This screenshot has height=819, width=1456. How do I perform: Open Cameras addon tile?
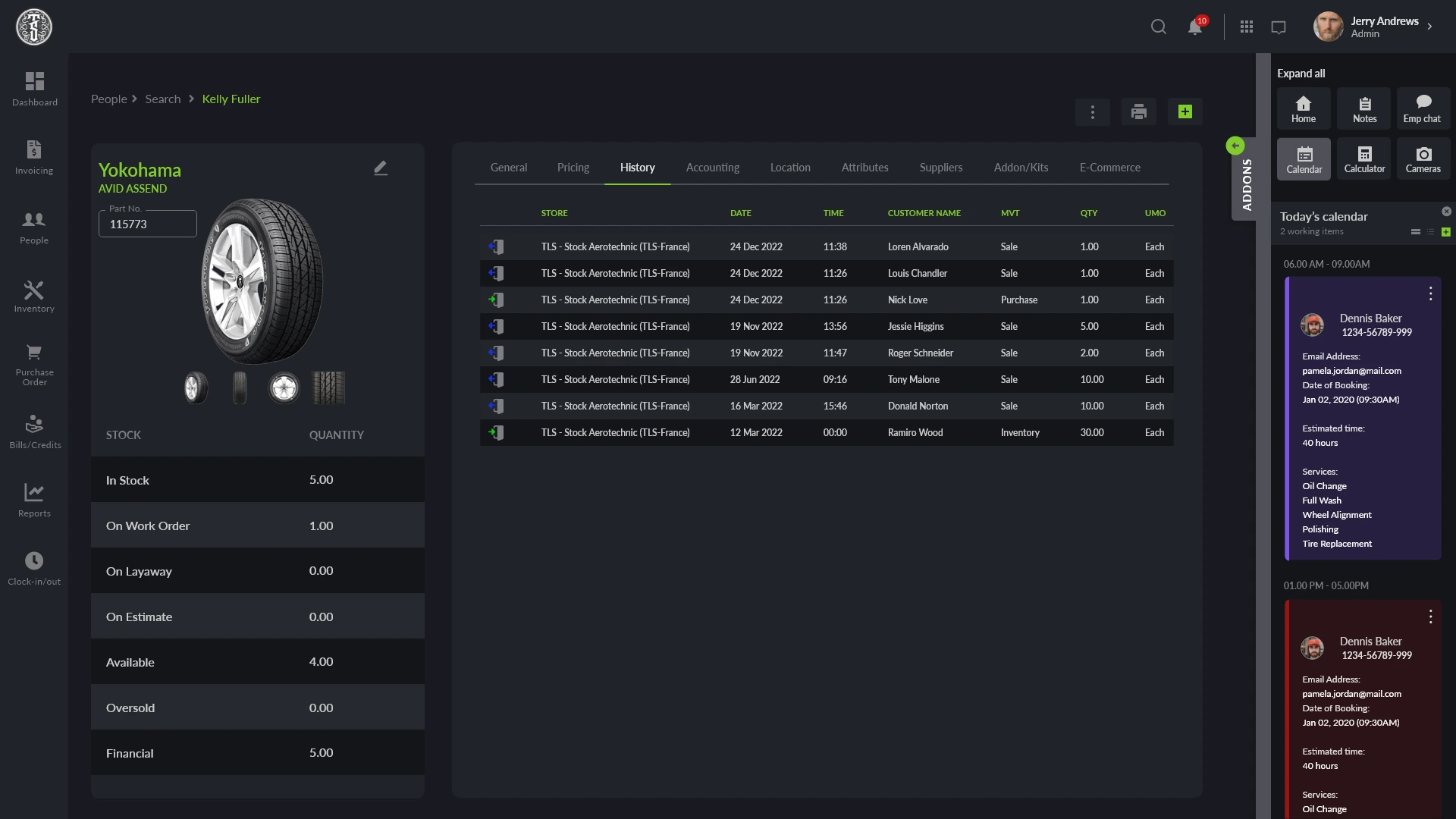[1423, 159]
